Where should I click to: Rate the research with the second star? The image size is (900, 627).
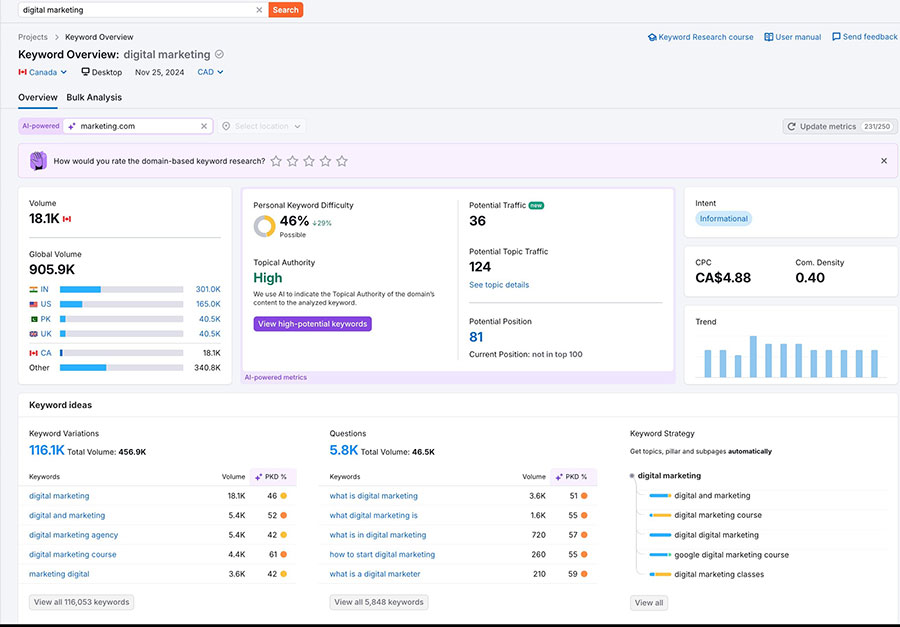click(x=293, y=161)
